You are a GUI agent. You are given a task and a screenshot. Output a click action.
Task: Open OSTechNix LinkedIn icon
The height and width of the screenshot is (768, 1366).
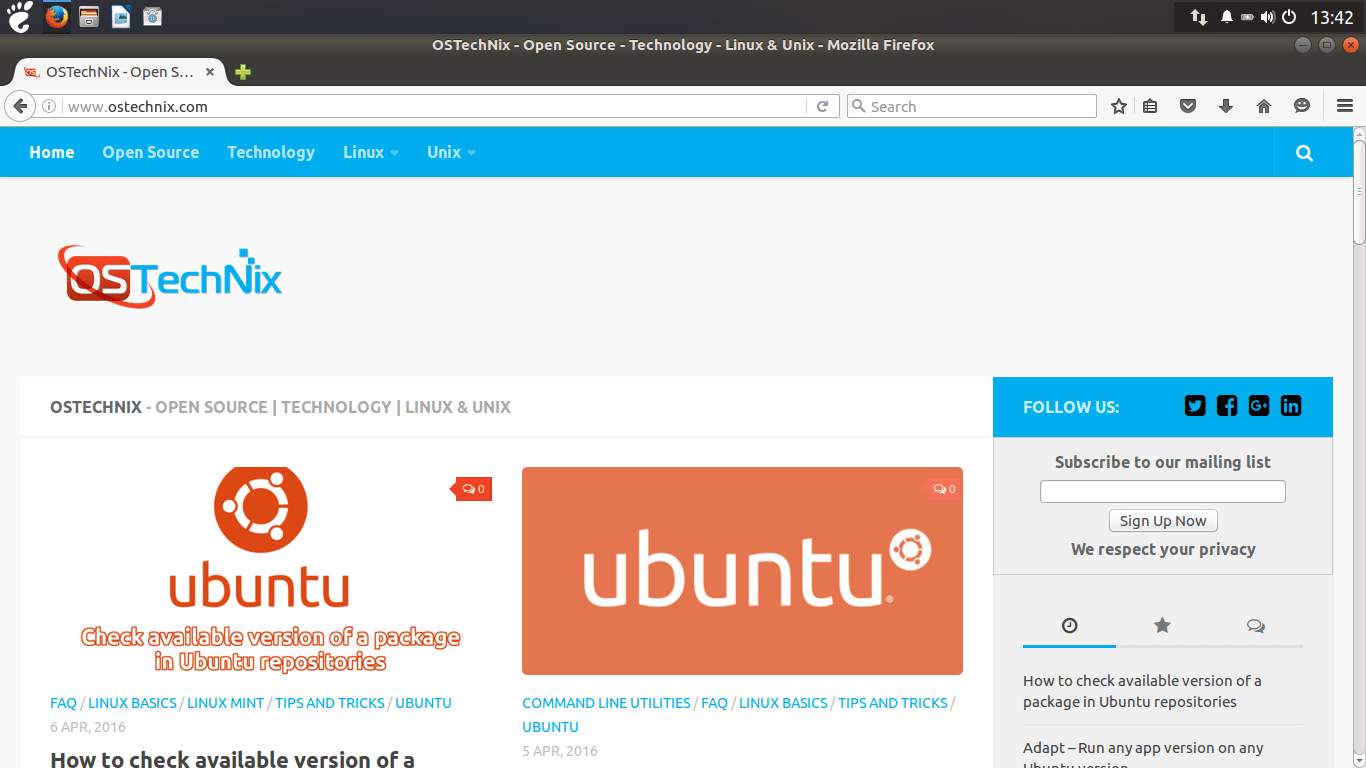tap(1291, 406)
